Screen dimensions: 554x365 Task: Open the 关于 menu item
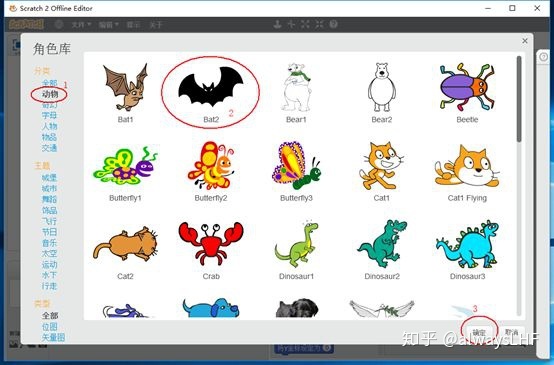155,24
